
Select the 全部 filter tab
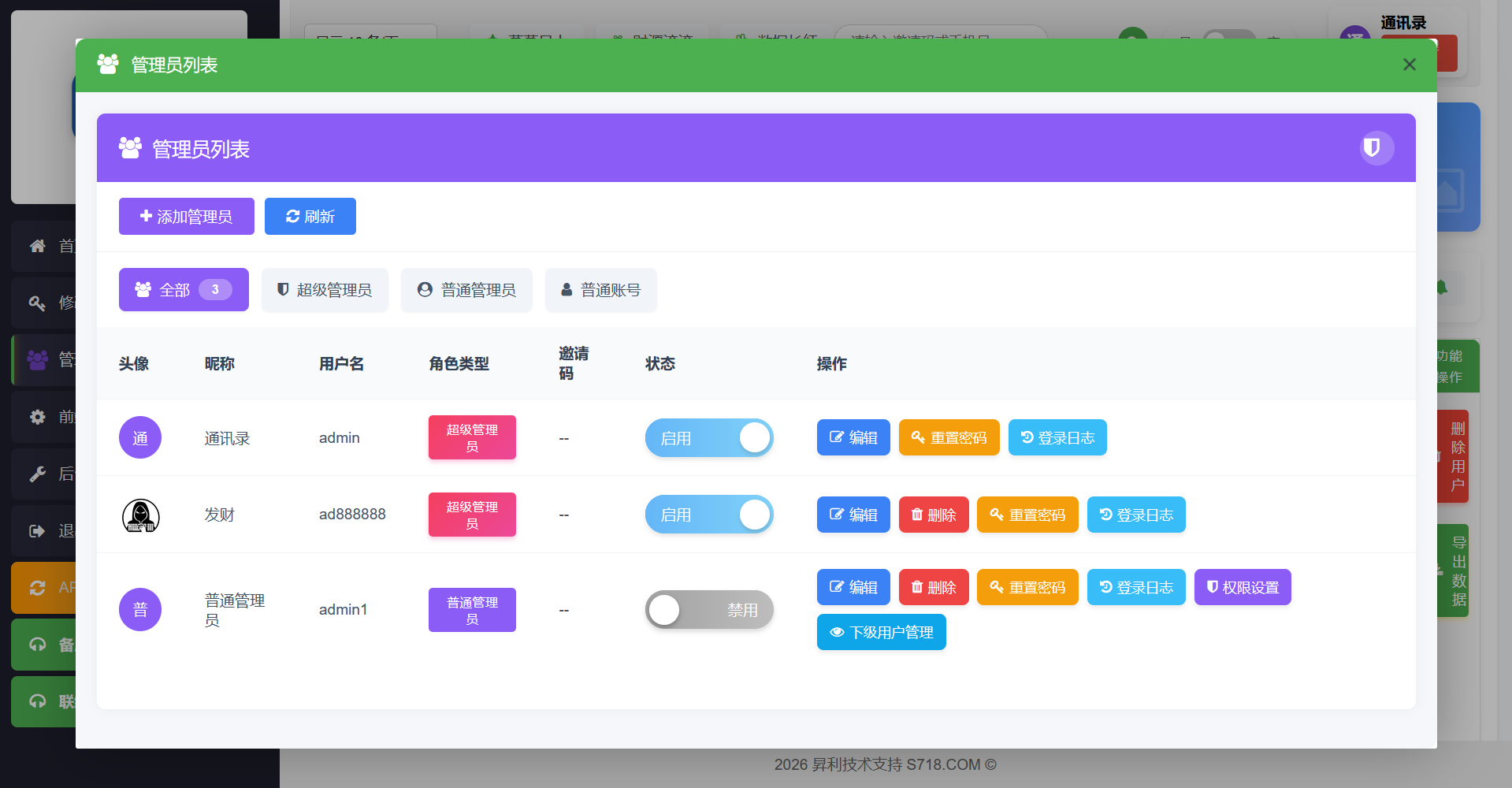[184, 290]
